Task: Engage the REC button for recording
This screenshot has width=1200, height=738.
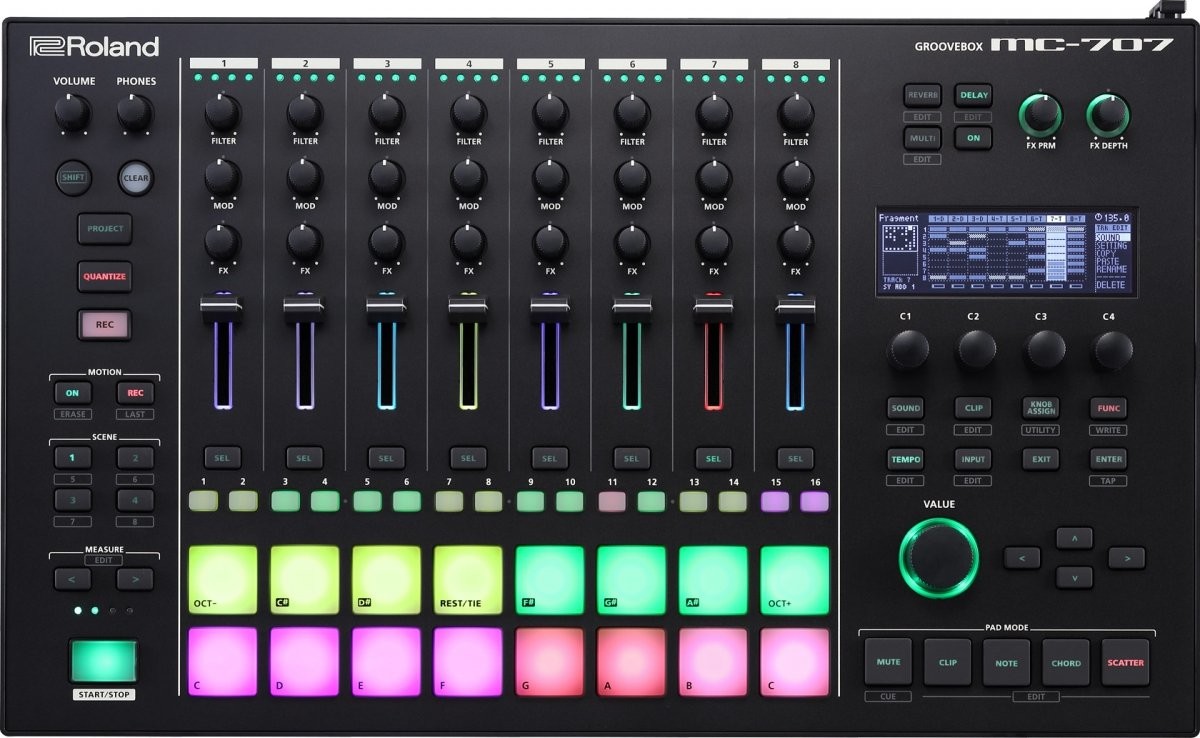Action: [x=104, y=325]
